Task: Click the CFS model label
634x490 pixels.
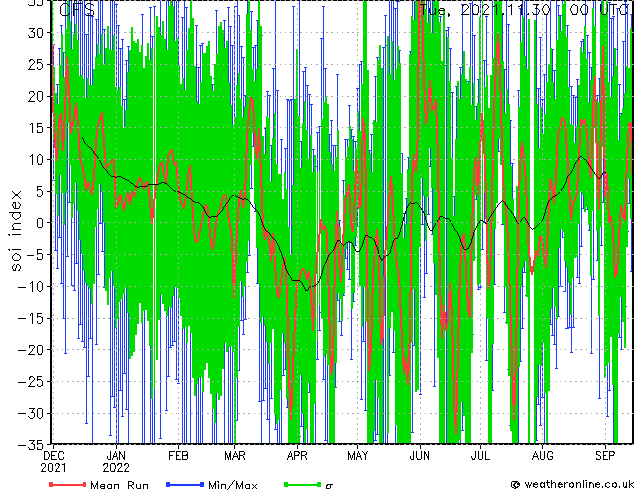Action: (x=77, y=10)
